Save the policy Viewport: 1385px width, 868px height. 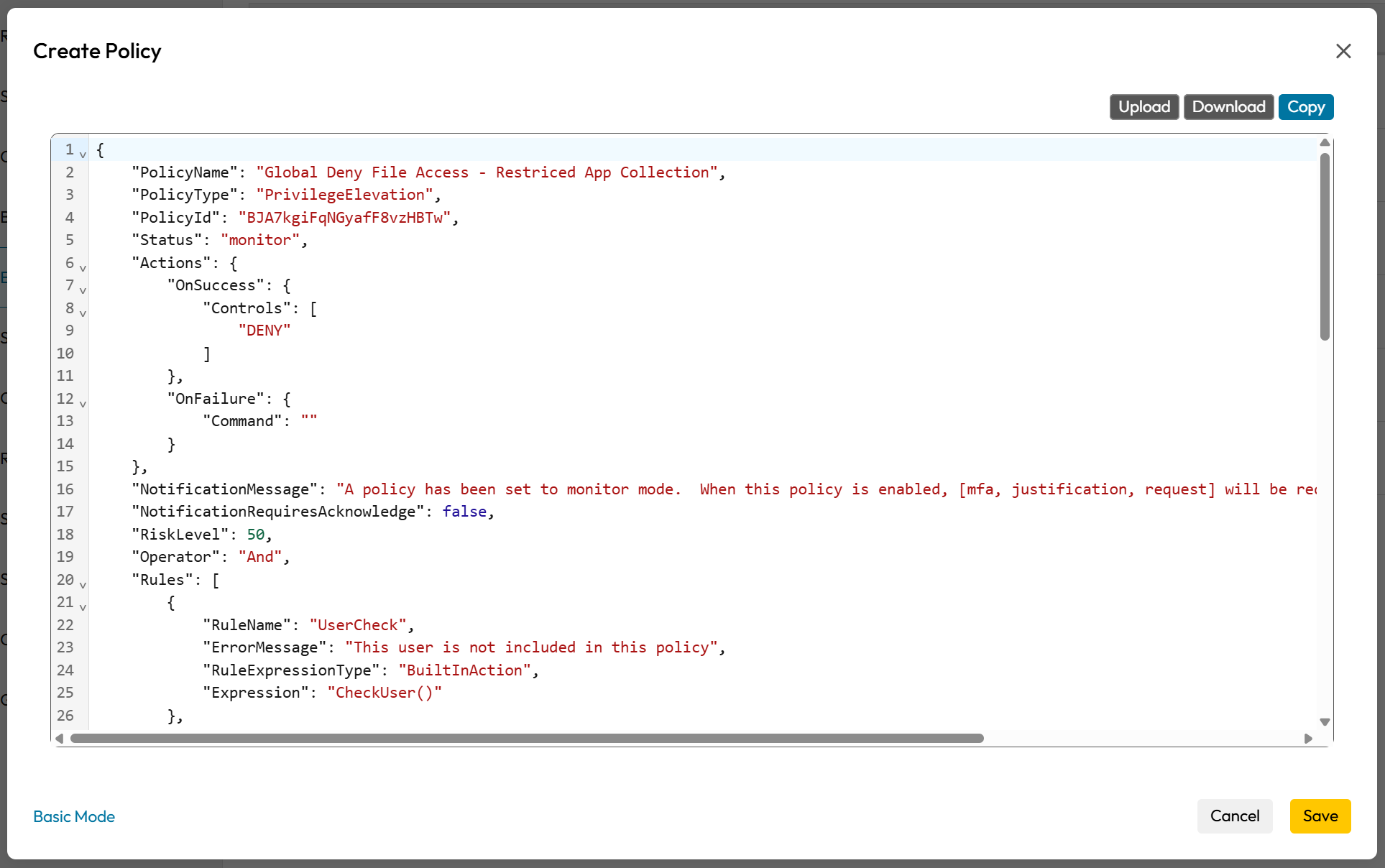pos(1320,816)
